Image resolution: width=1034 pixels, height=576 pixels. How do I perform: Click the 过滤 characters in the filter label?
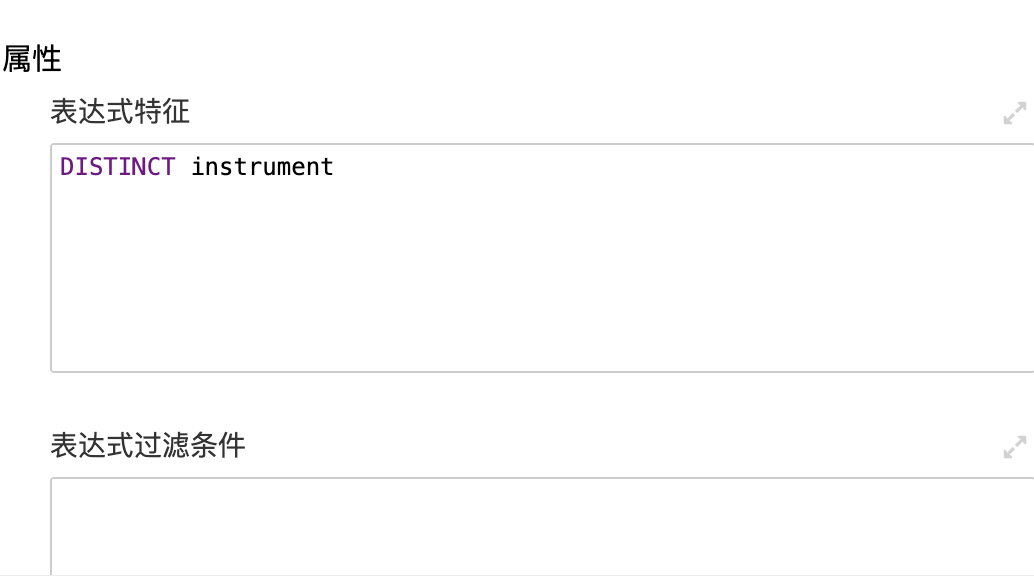click(x=162, y=445)
